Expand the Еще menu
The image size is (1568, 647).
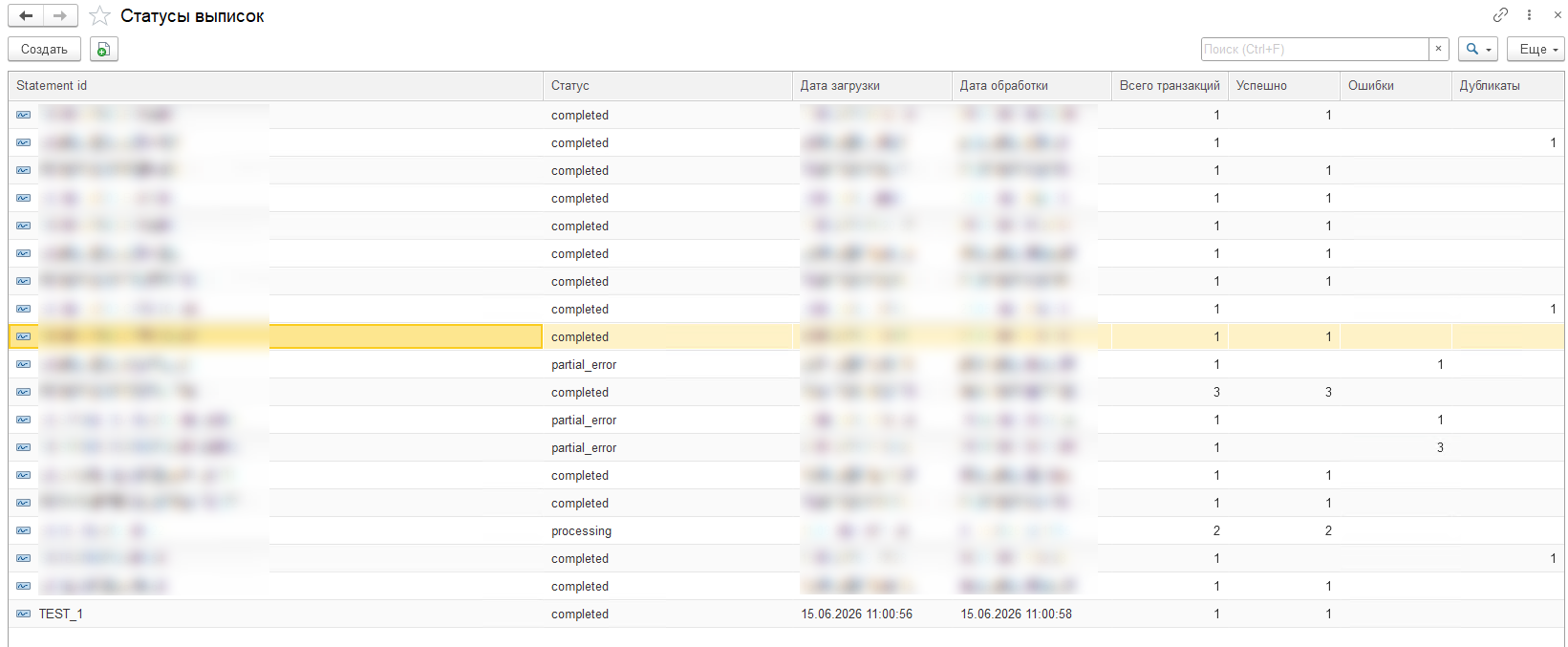tap(1536, 49)
